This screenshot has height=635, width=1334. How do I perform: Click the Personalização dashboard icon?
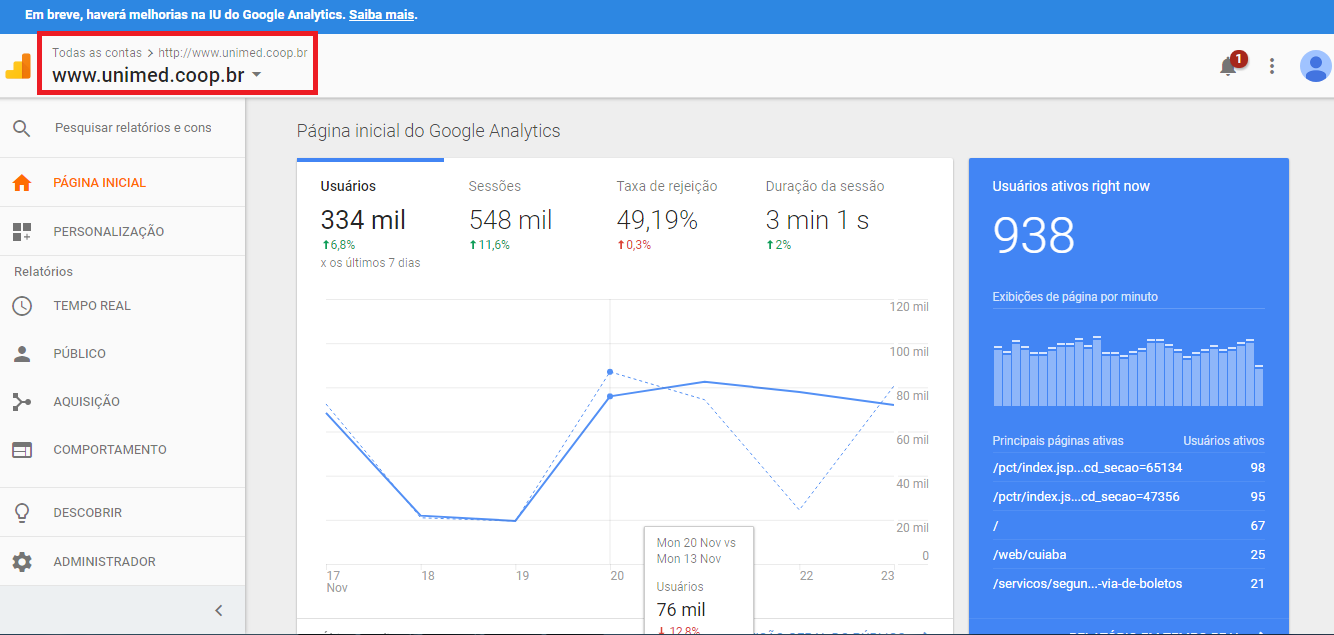coord(22,232)
